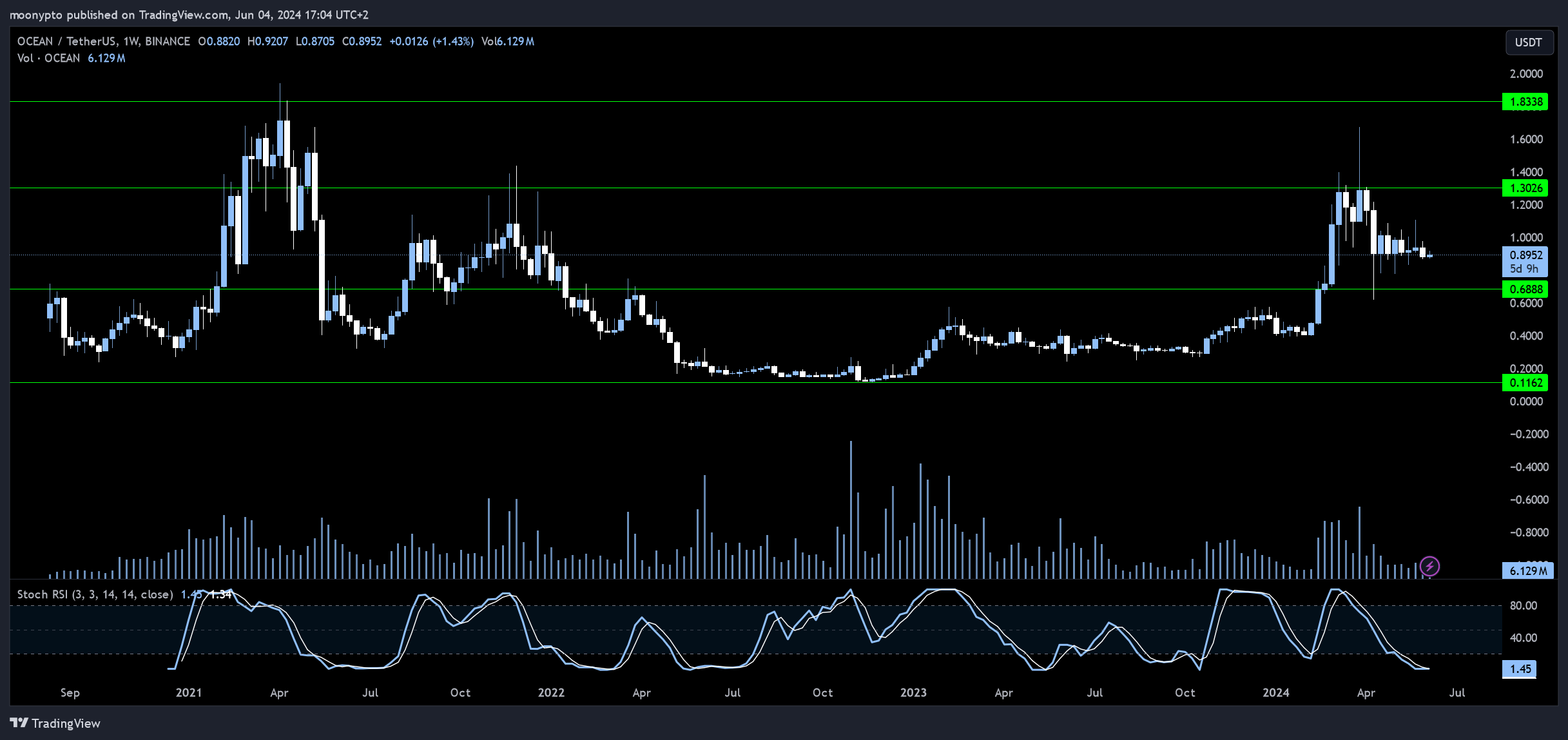
Task: Click the Stoch RSI indicator legend
Action: tap(95, 594)
